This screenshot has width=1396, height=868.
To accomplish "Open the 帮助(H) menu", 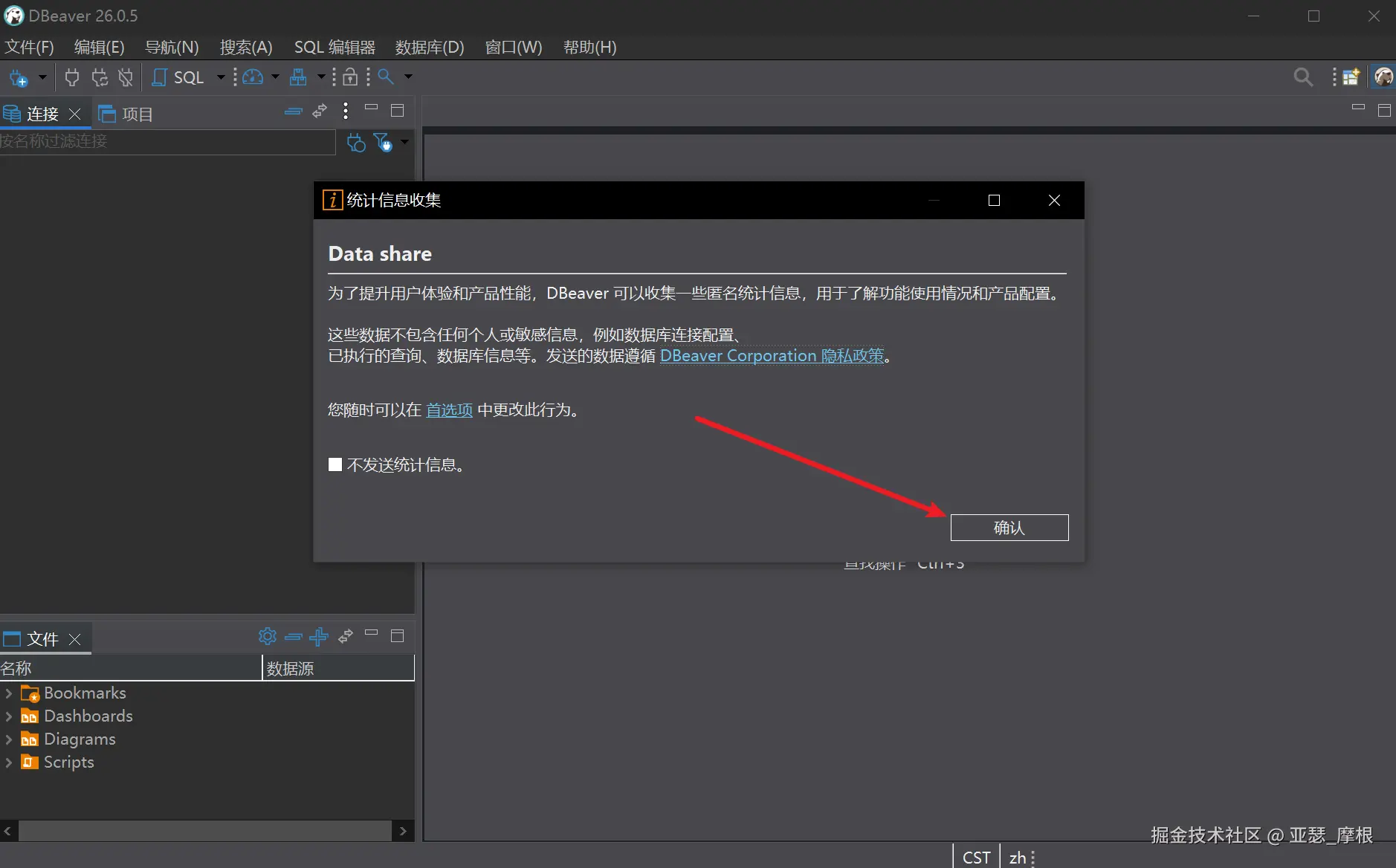I will (x=590, y=48).
